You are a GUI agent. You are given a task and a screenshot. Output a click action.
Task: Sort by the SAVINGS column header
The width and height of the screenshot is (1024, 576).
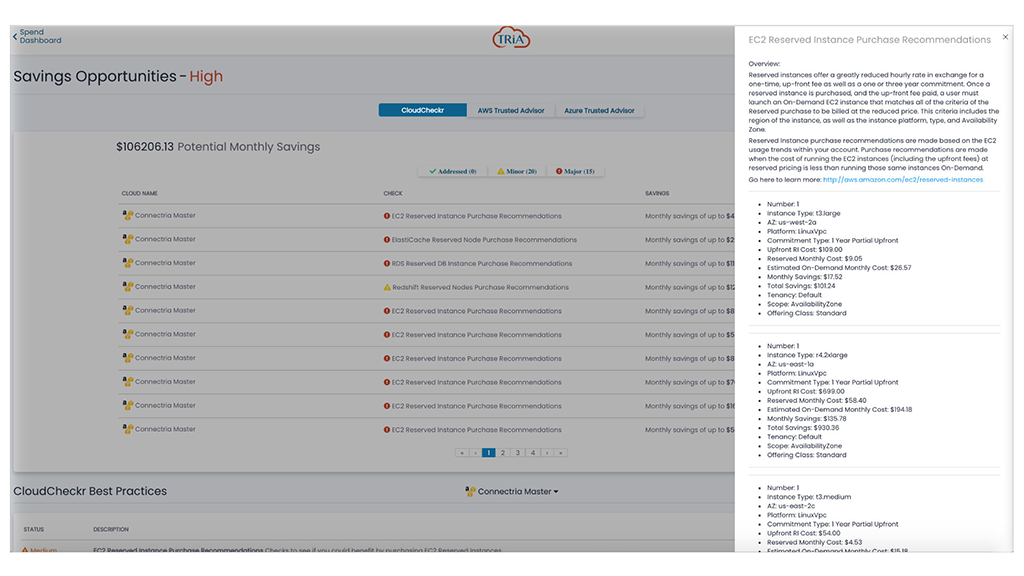tap(657, 193)
